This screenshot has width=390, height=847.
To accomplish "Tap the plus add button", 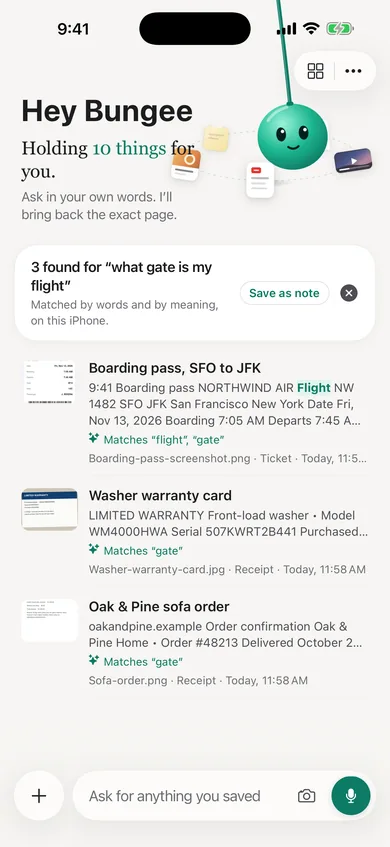I will [x=39, y=796].
